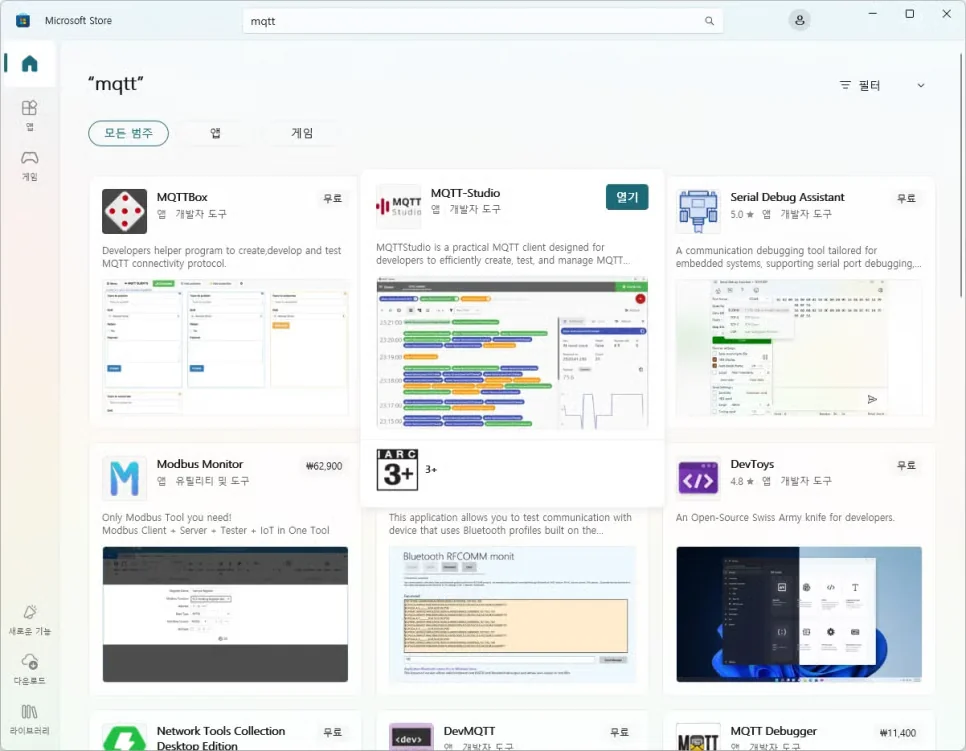Click the DevToys Swiss Army knife description

[x=785, y=518]
